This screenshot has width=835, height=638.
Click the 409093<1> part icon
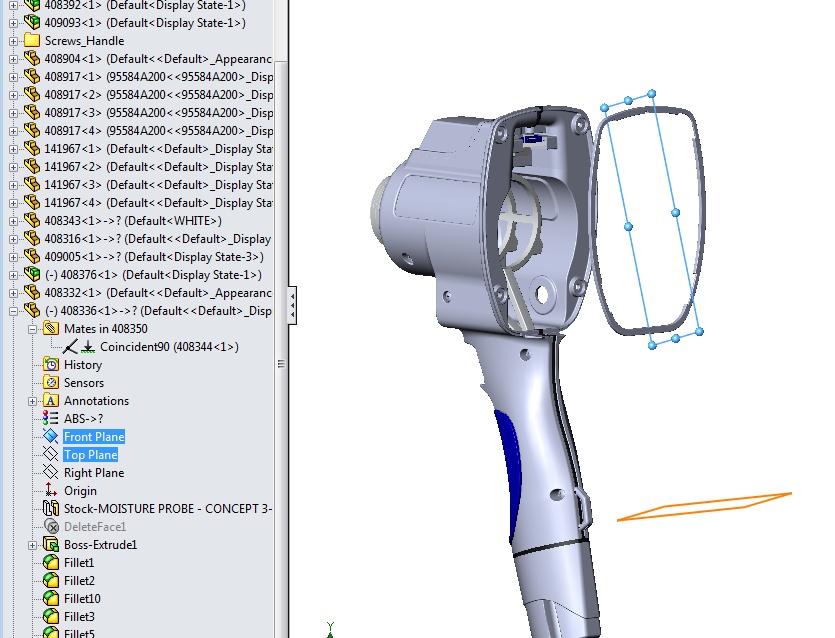click(x=32, y=22)
